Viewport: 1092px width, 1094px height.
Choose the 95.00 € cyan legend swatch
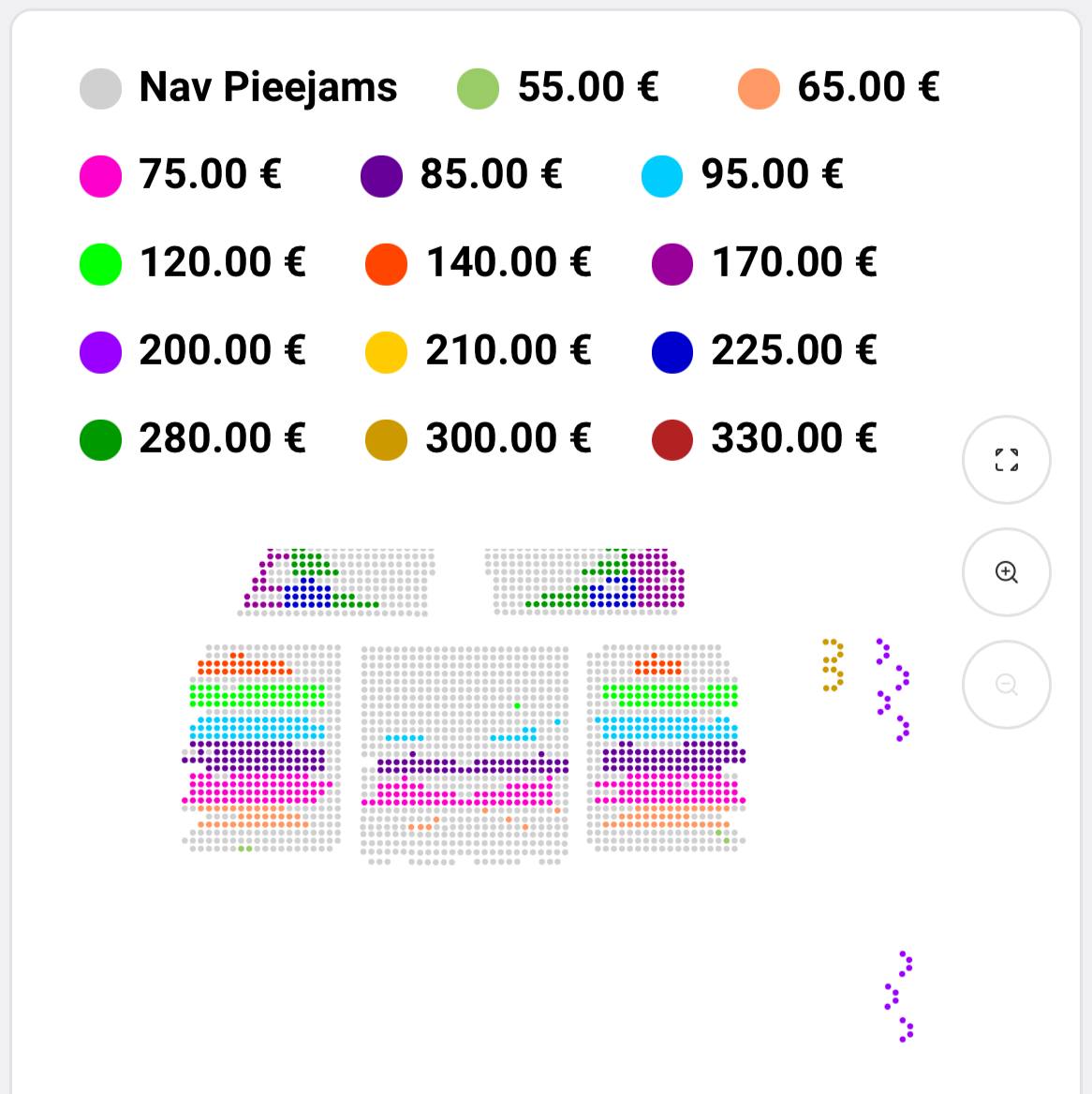[x=662, y=176]
